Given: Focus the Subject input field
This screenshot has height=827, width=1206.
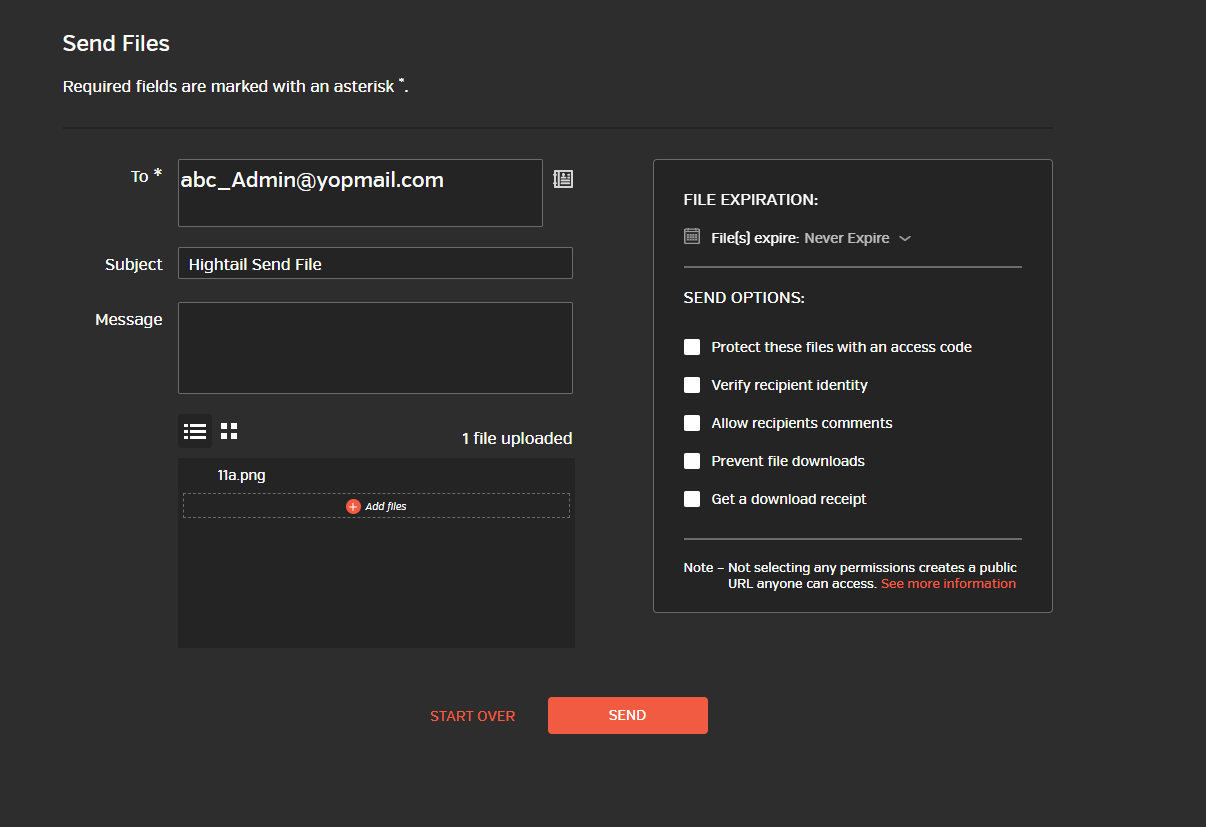Looking at the screenshot, I should (x=375, y=263).
